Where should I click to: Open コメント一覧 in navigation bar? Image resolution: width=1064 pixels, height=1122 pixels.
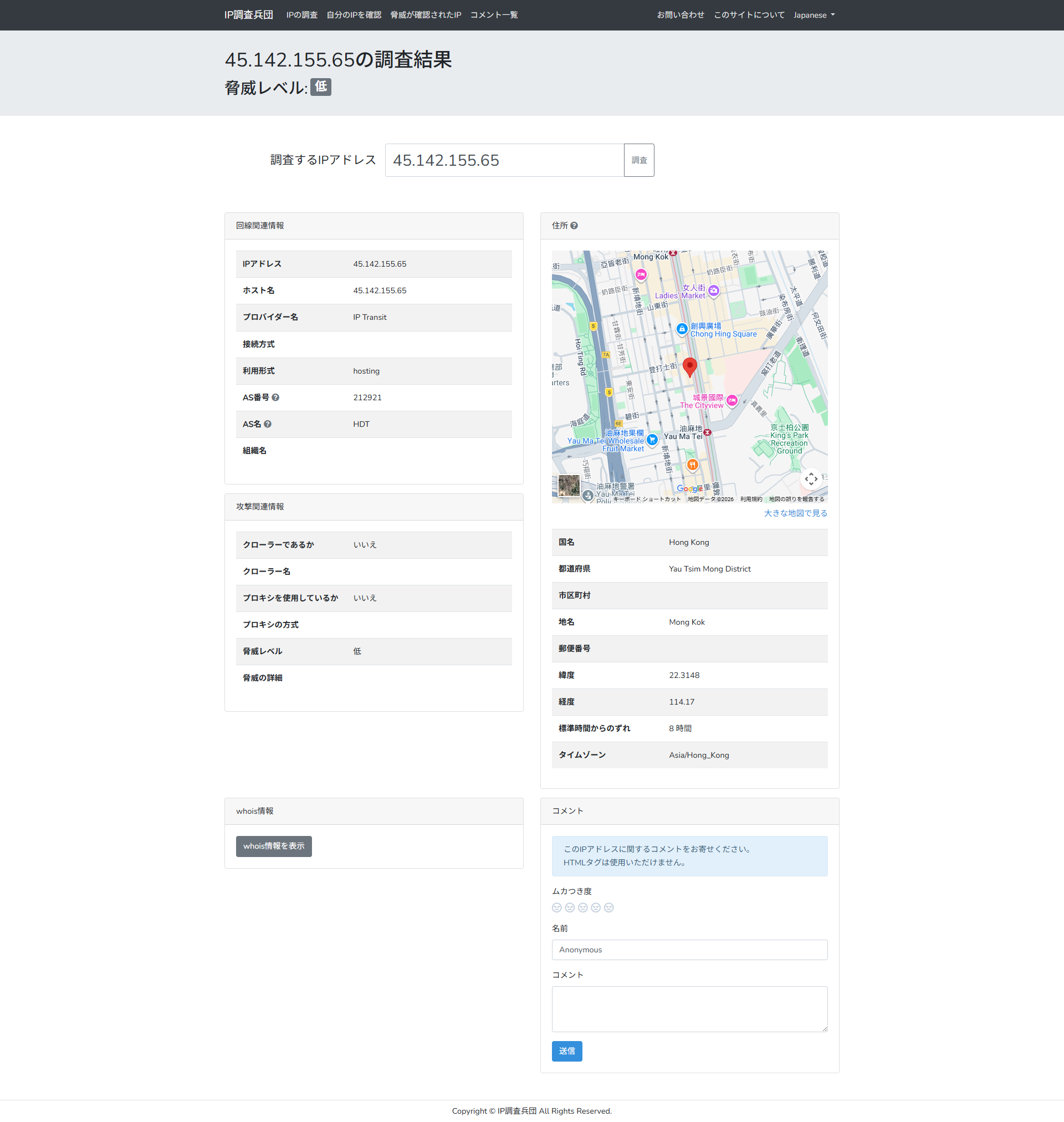(x=493, y=16)
